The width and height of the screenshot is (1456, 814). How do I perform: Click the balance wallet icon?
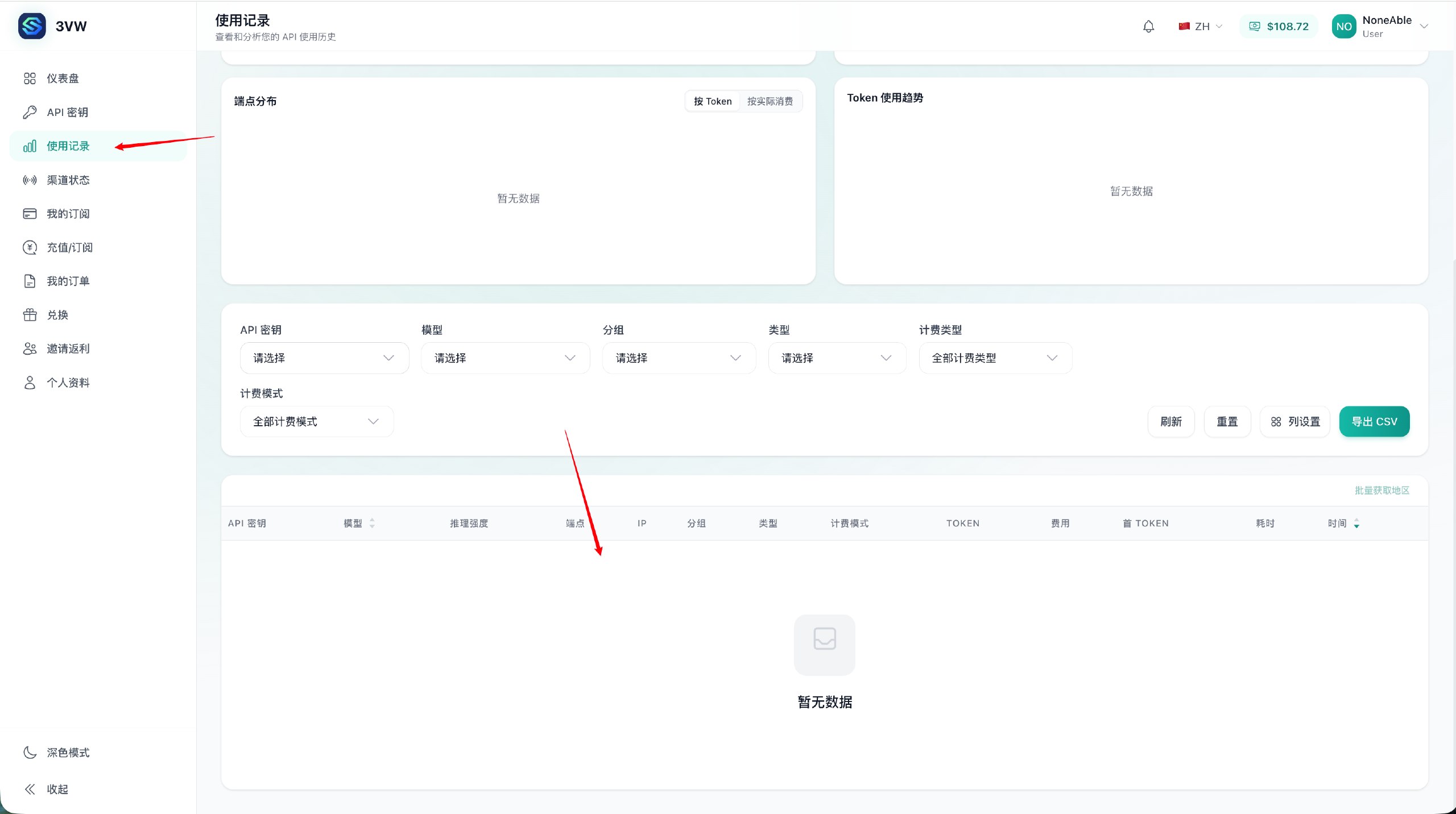(1254, 26)
